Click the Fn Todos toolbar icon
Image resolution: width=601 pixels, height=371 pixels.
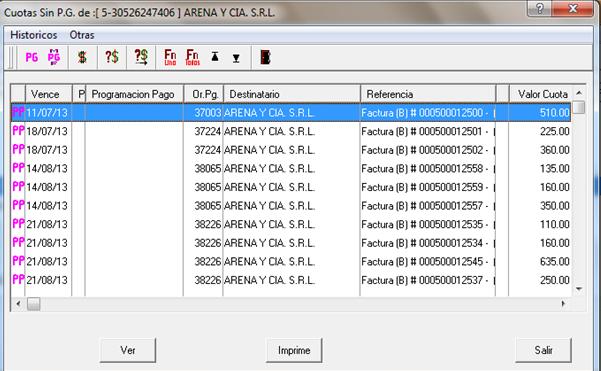click(x=192, y=57)
